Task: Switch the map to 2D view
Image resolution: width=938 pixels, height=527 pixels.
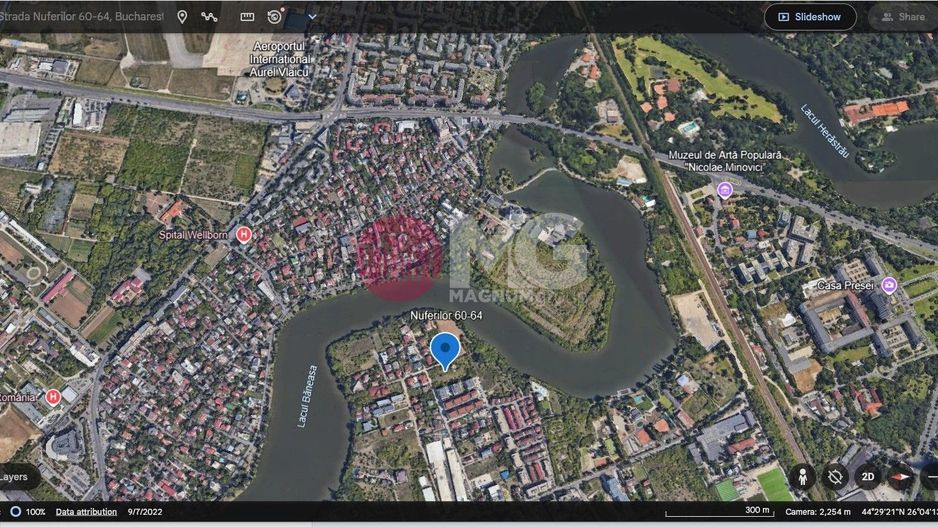Action: pos(868,477)
